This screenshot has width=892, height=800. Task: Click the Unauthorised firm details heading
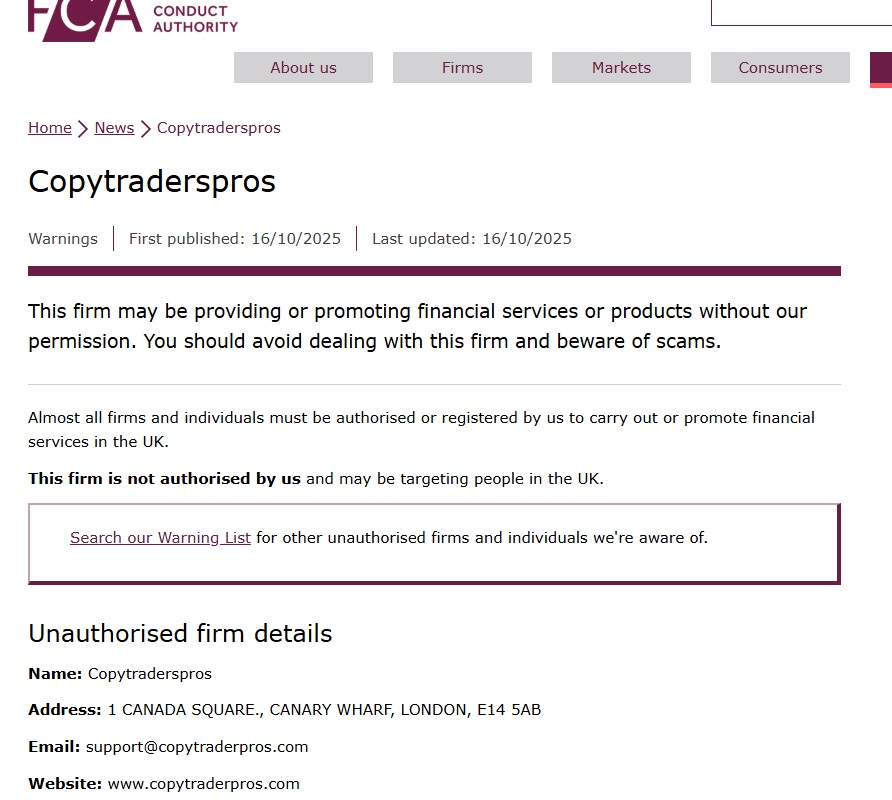tap(180, 634)
